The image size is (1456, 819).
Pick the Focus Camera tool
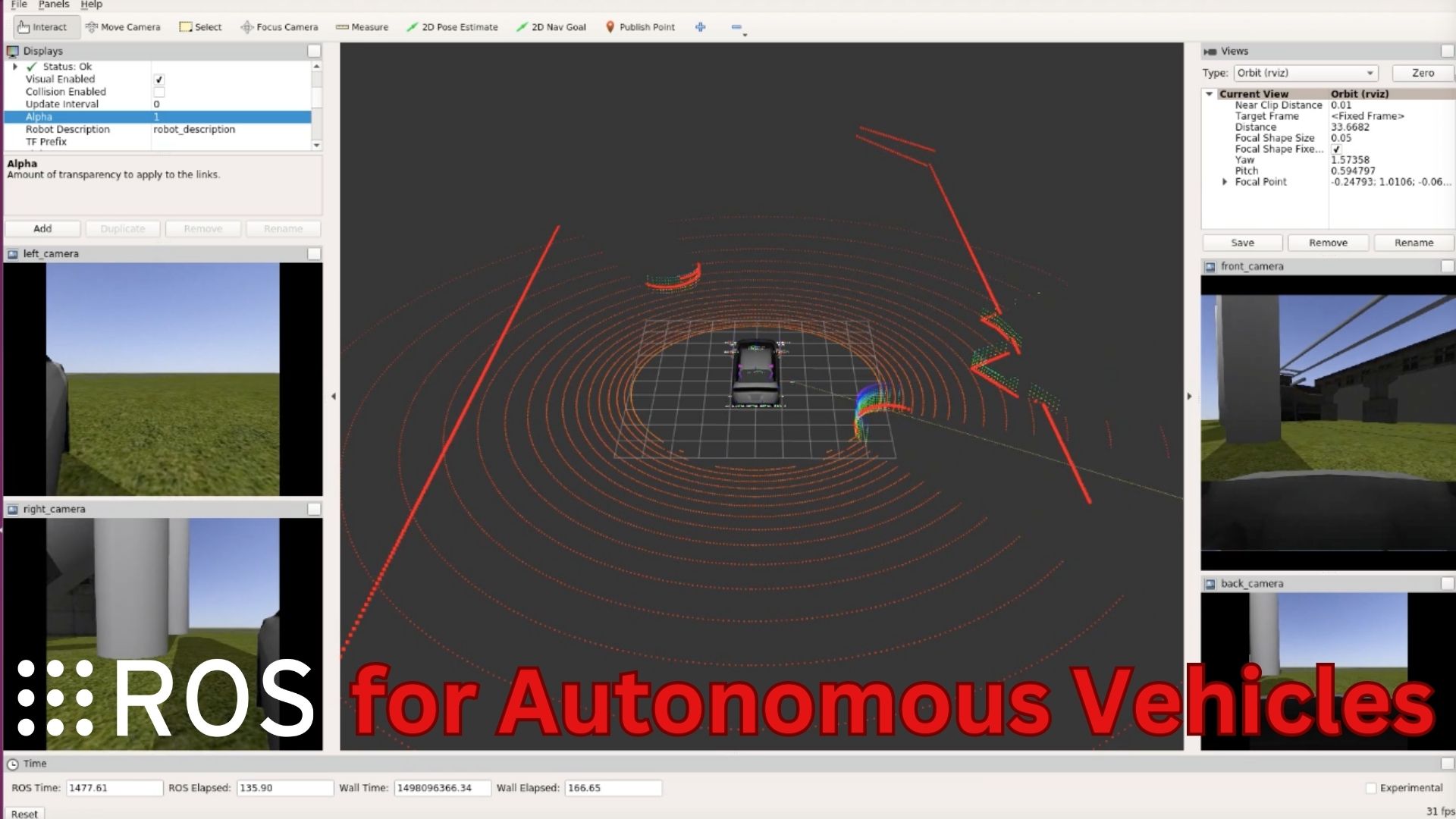(279, 27)
